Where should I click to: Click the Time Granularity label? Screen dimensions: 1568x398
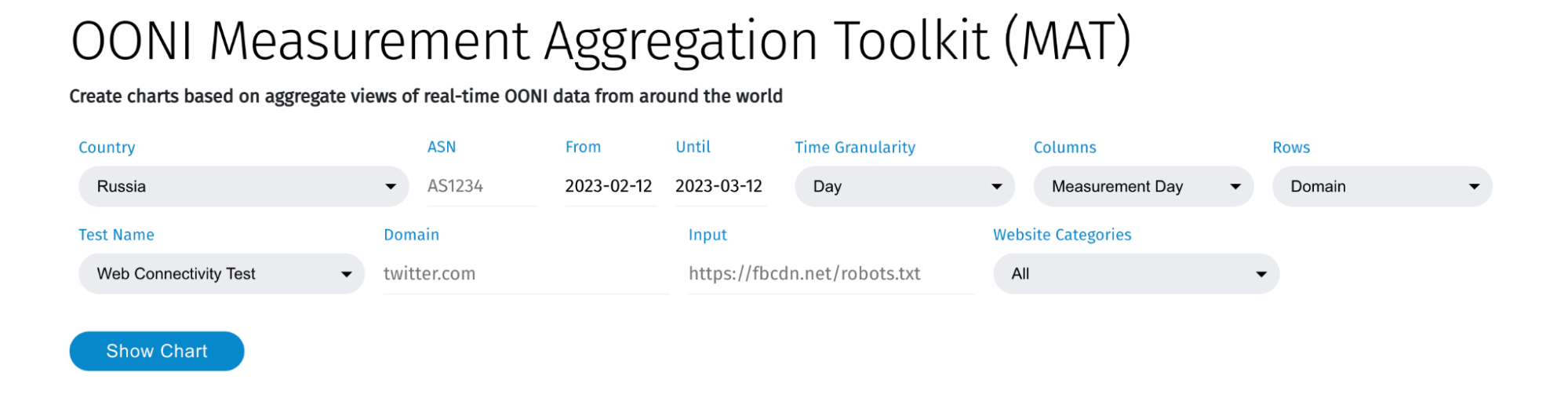[855, 148]
